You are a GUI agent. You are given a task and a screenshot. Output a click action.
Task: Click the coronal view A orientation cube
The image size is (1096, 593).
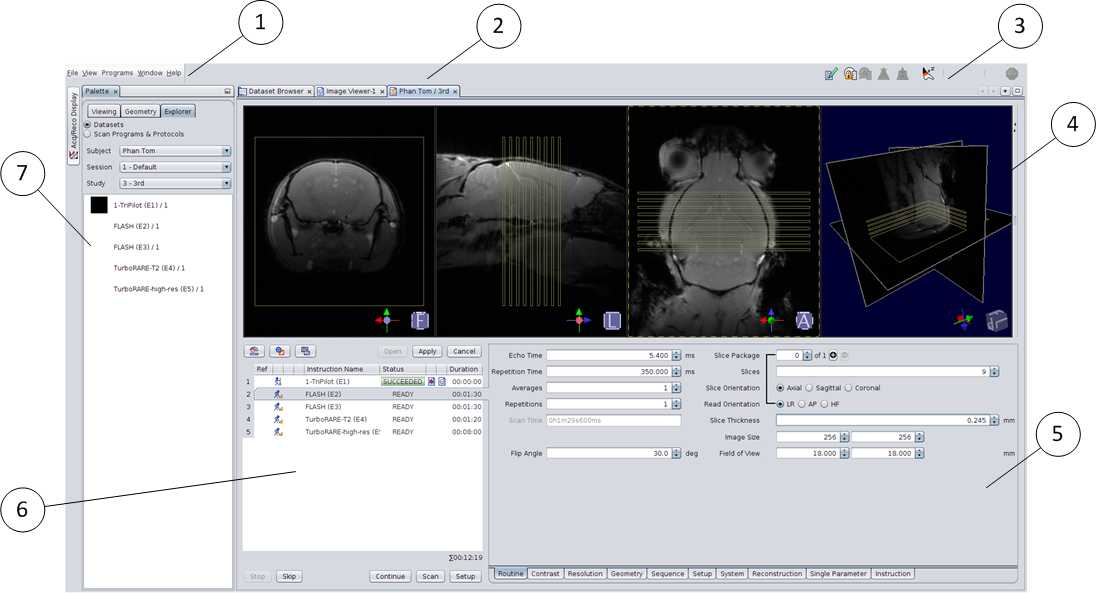pyautogui.click(x=804, y=320)
